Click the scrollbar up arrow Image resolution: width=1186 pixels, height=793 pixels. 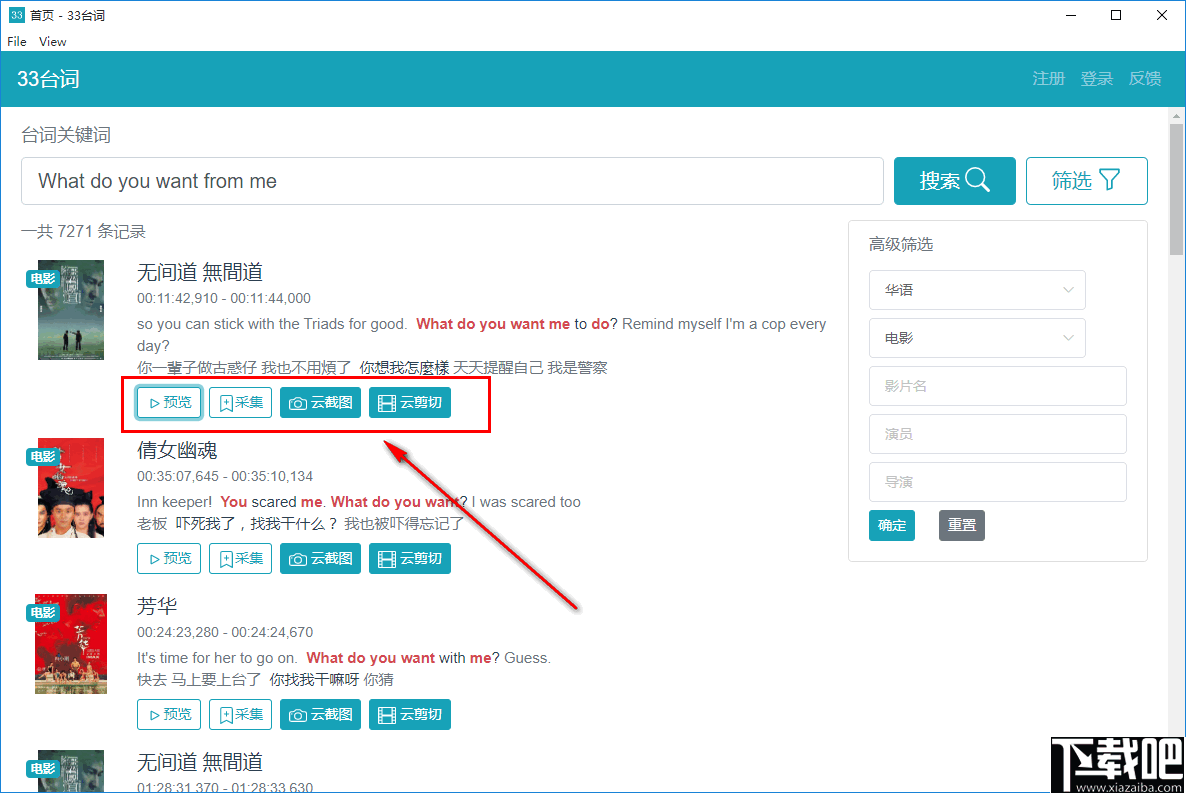pos(1176,116)
